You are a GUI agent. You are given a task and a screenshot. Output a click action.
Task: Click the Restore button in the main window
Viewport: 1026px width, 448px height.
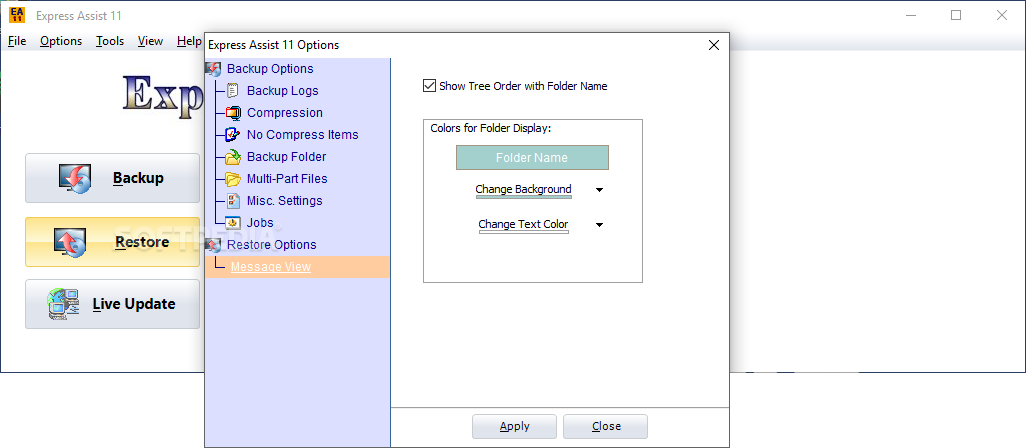[x=113, y=242]
